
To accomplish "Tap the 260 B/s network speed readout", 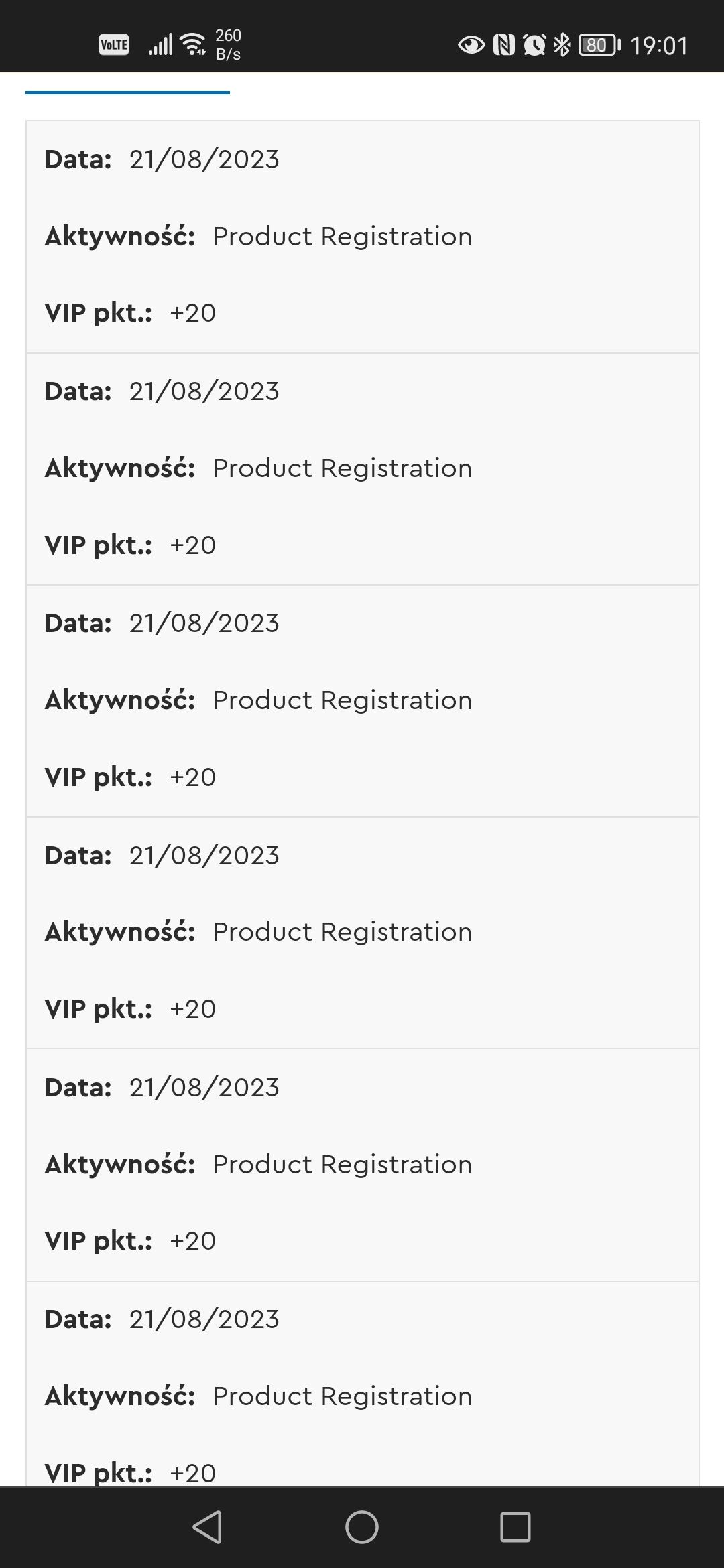I will coord(228,45).
